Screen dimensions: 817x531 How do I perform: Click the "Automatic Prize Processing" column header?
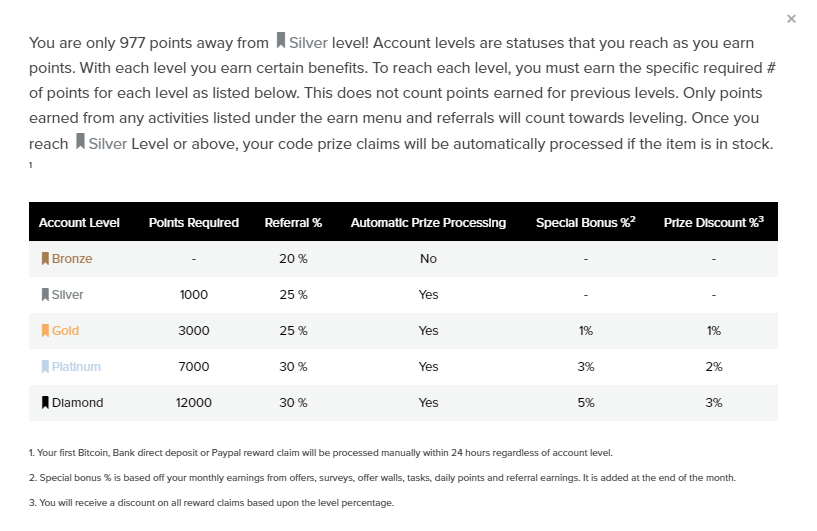pyautogui.click(x=428, y=223)
